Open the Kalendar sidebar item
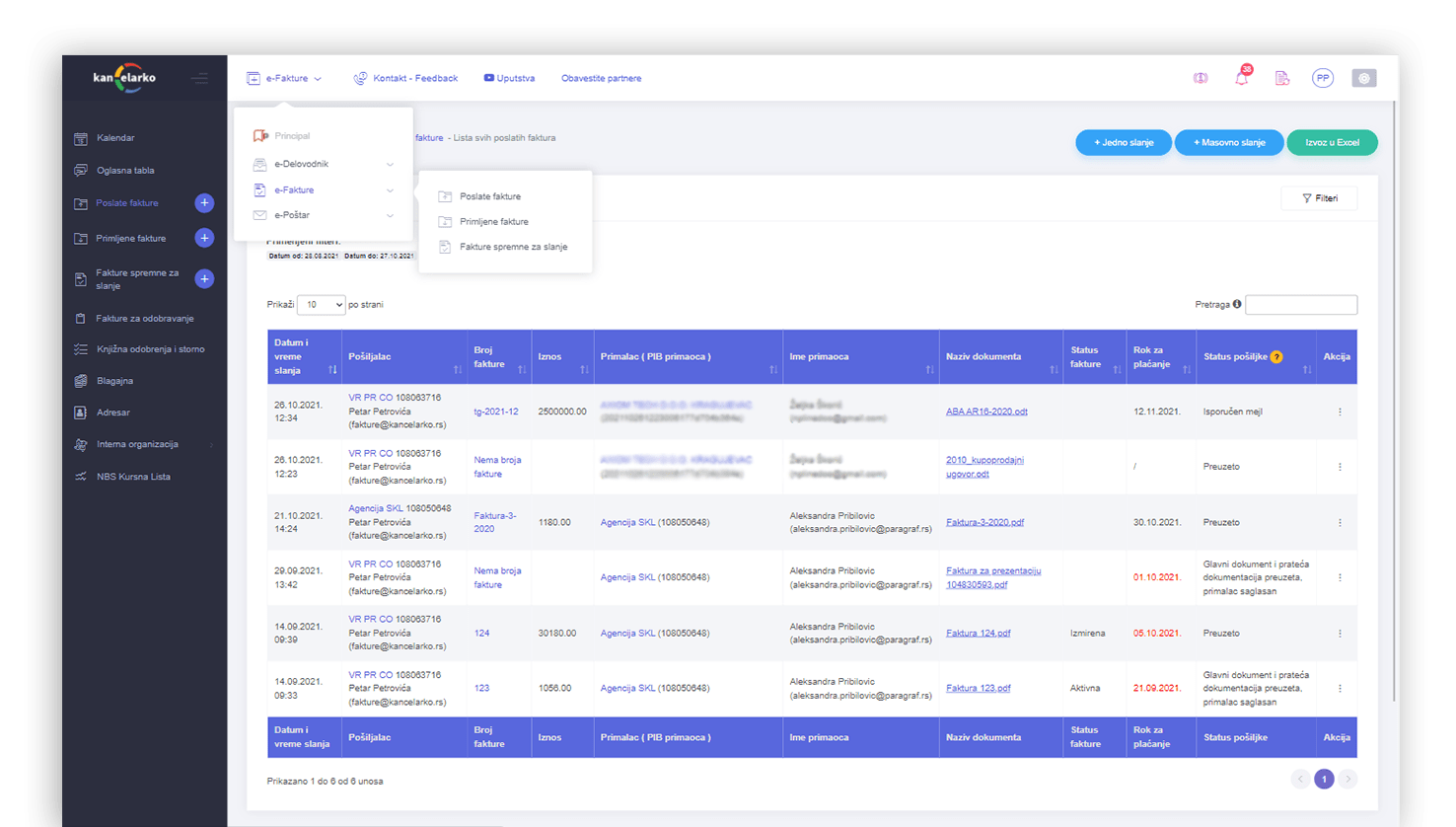 pos(115,138)
